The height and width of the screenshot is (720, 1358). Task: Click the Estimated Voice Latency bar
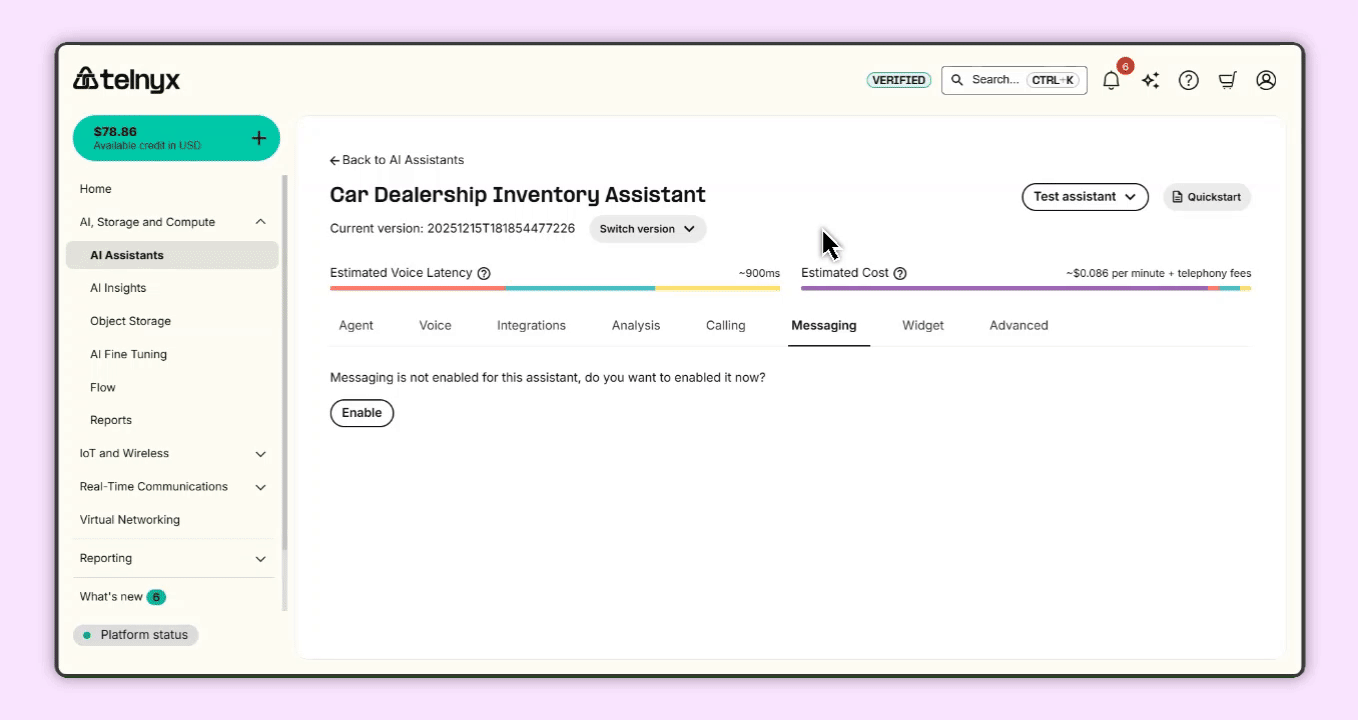point(554,288)
